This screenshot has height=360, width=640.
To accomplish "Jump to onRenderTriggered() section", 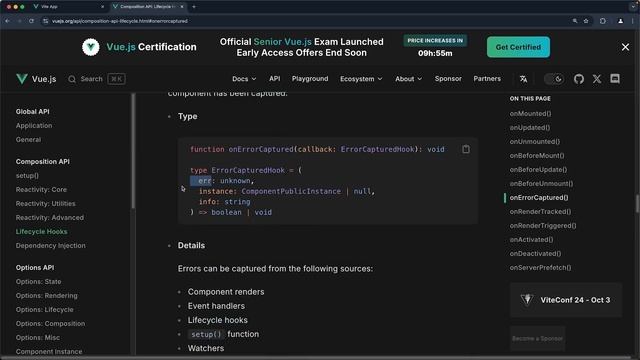I will pos(543,225).
